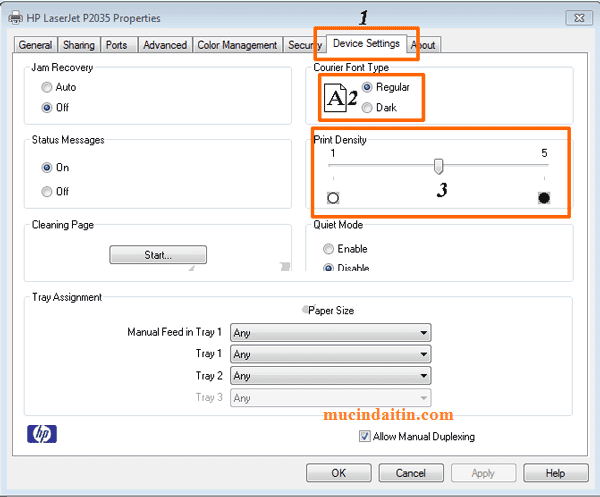This screenshot has height=497, width=600.
Task: Confirm with the OK button
Action: pyautogui.click(x=339, y=473)
